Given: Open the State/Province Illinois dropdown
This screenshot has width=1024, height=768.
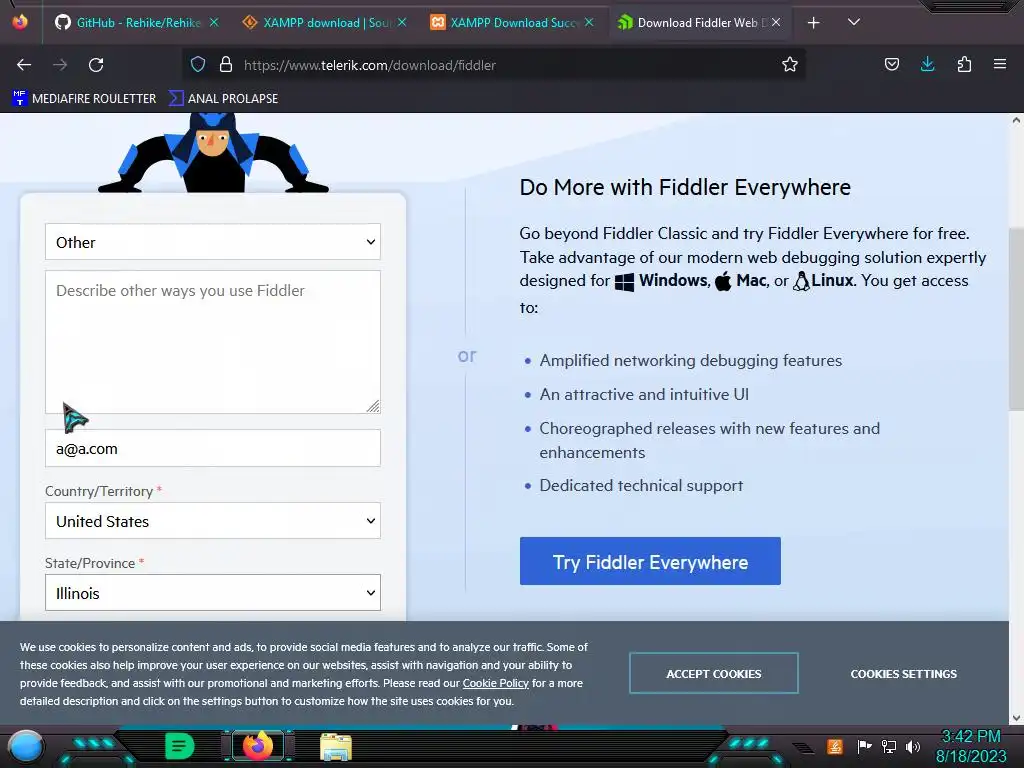Looking at the screenshot, I should tap(213, 593).
